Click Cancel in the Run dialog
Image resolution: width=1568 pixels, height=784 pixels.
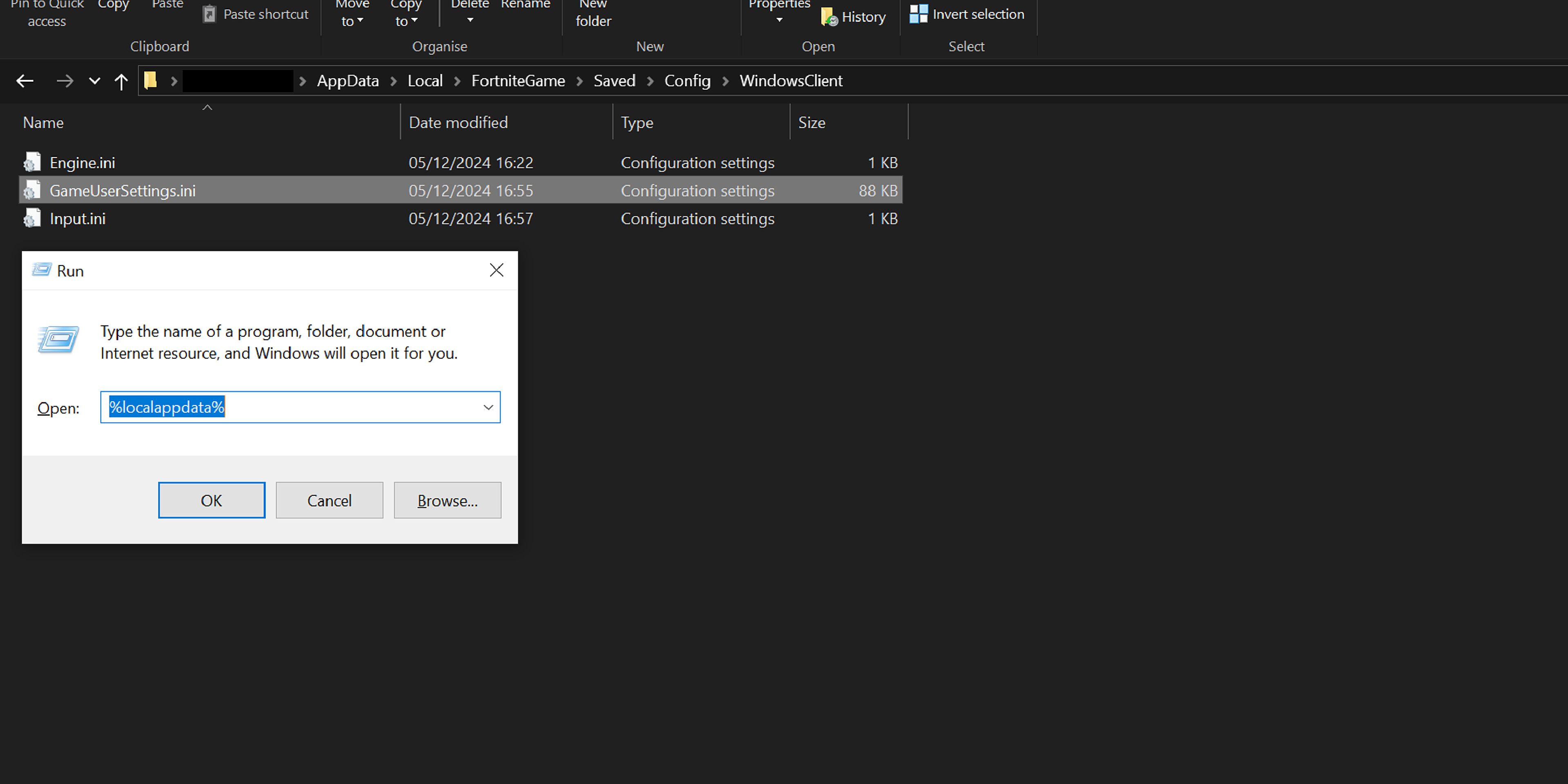(x=329, y=500)
